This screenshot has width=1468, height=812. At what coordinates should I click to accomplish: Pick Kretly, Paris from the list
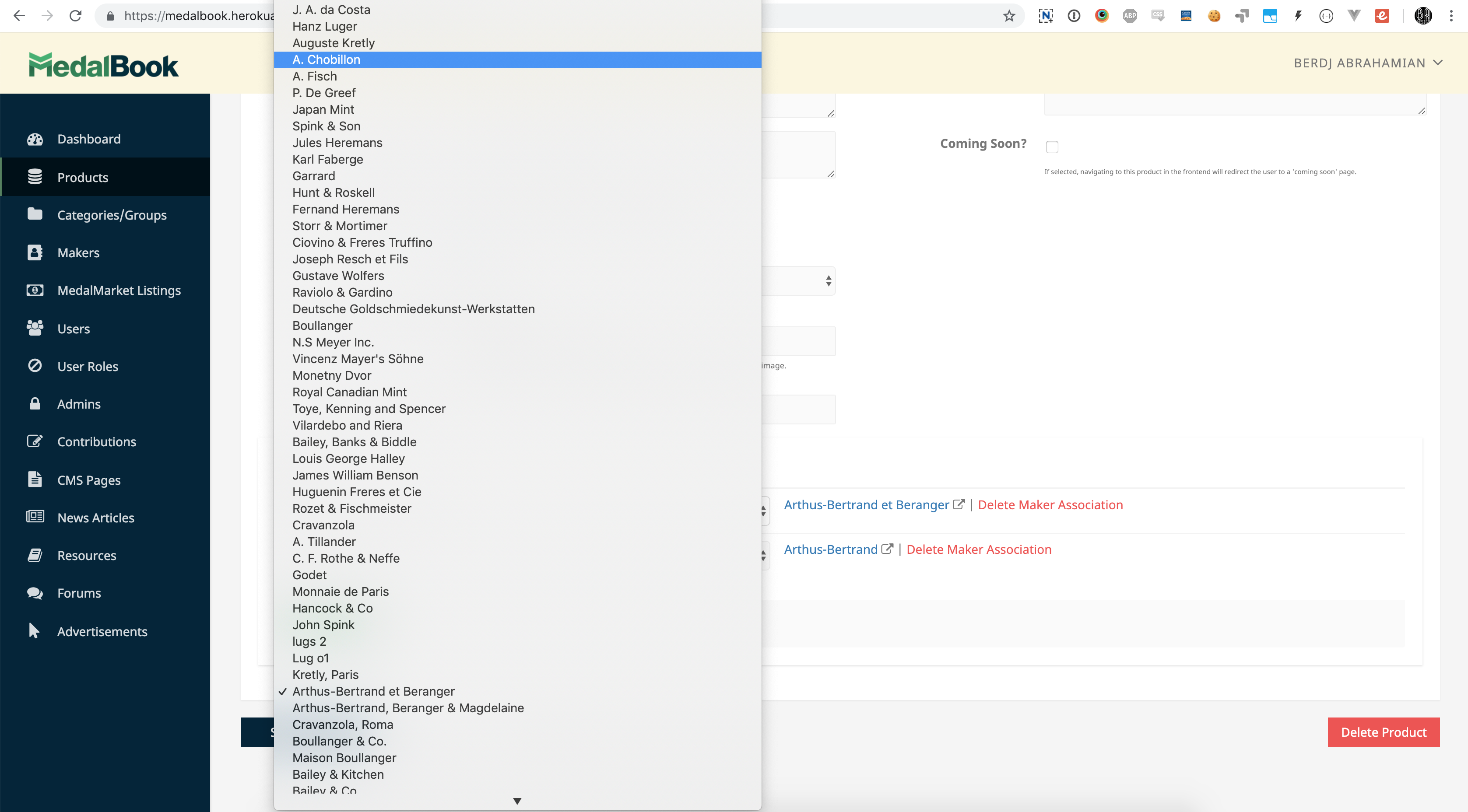[x=517, y=674]
